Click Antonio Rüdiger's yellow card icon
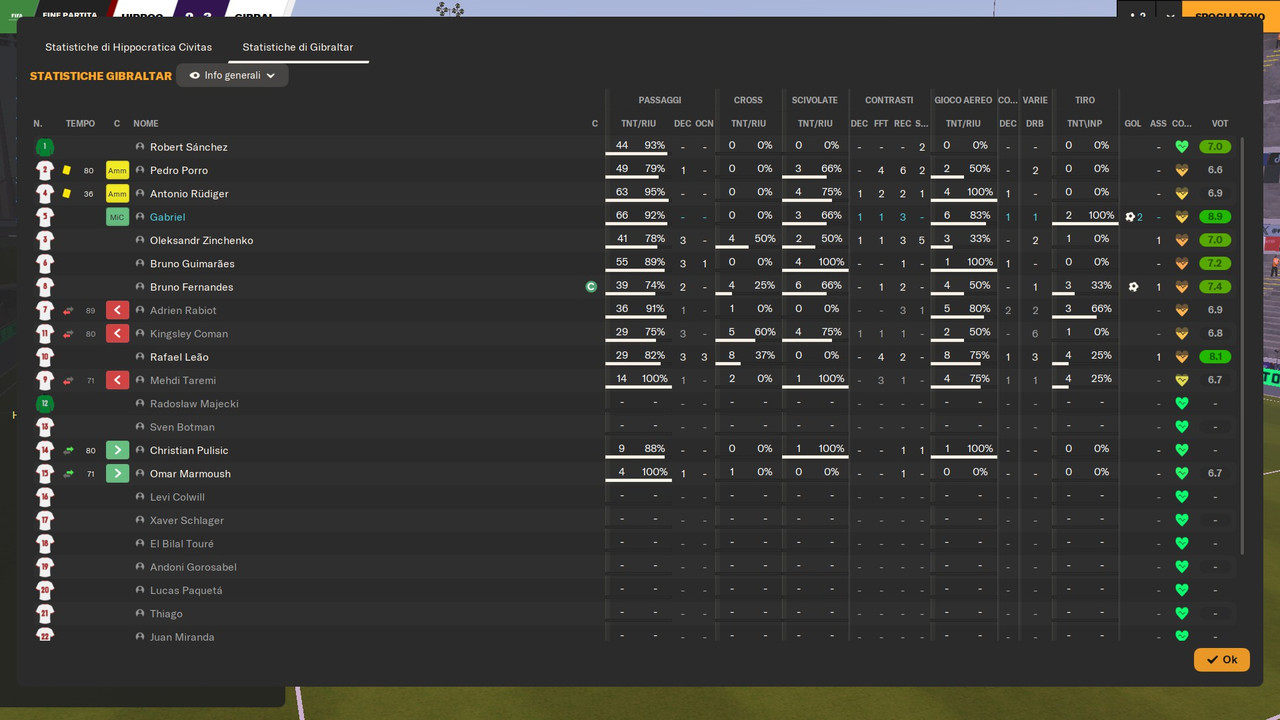 click(x=67, y=194)
